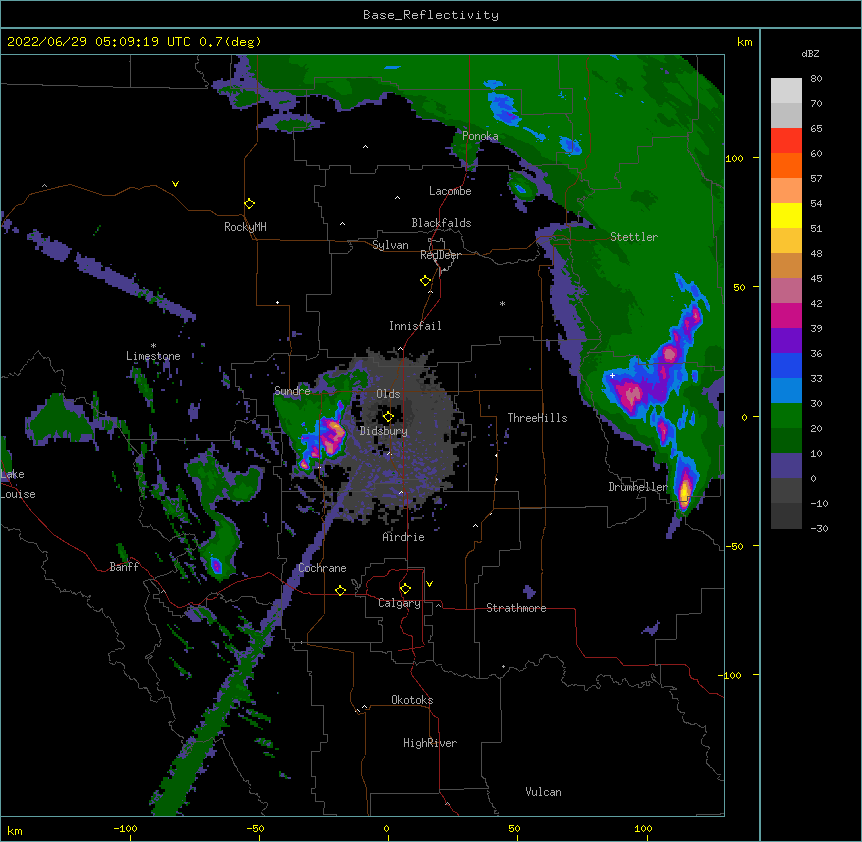Click the yellow v marker northeast of Calgary
This screenshot has width=862, height=842.
tap(429, 584)
